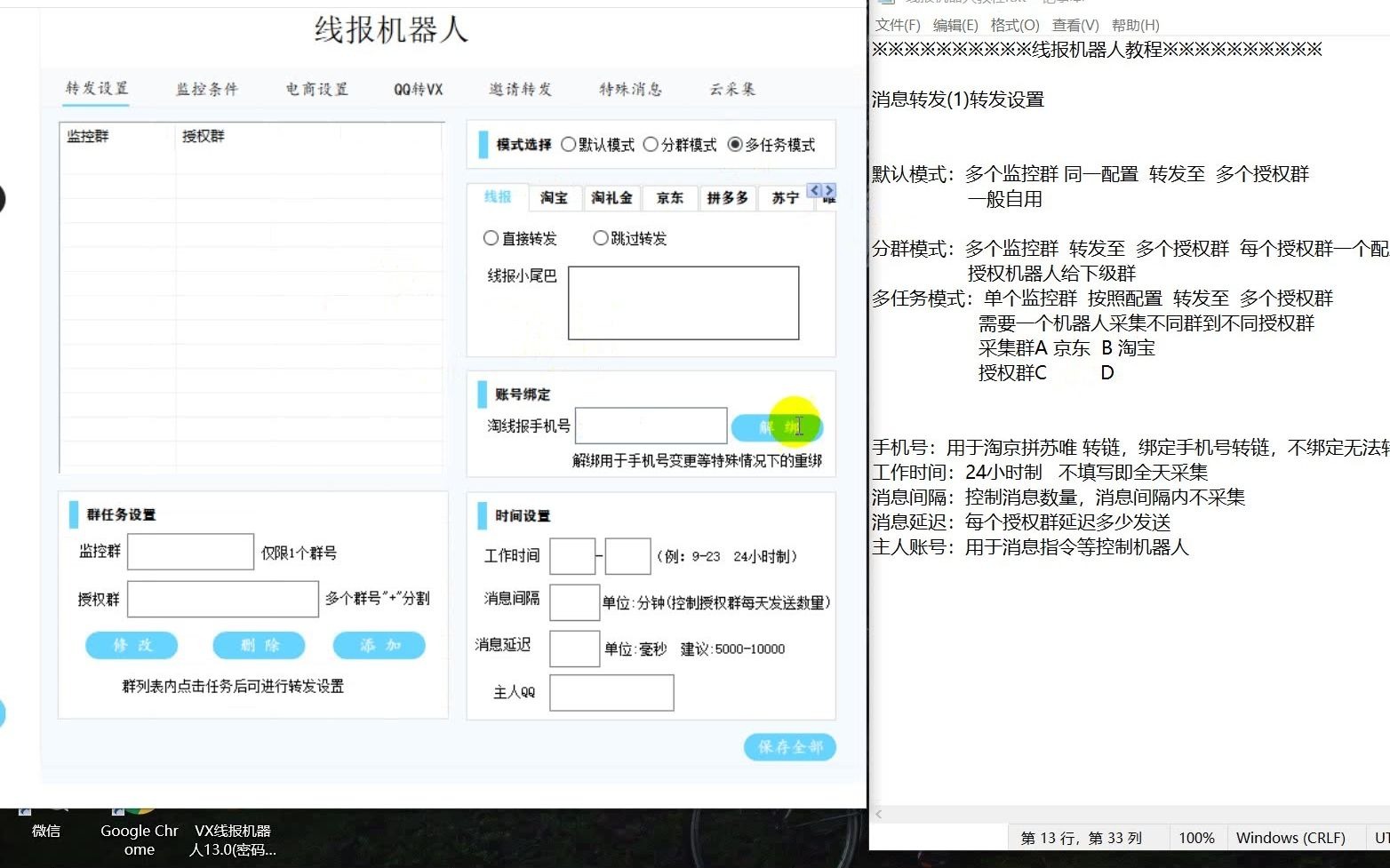The height and width of the screenshot is (868, 1390).
Task: Select the 线报 sub-tab
Action: (498, 196)
